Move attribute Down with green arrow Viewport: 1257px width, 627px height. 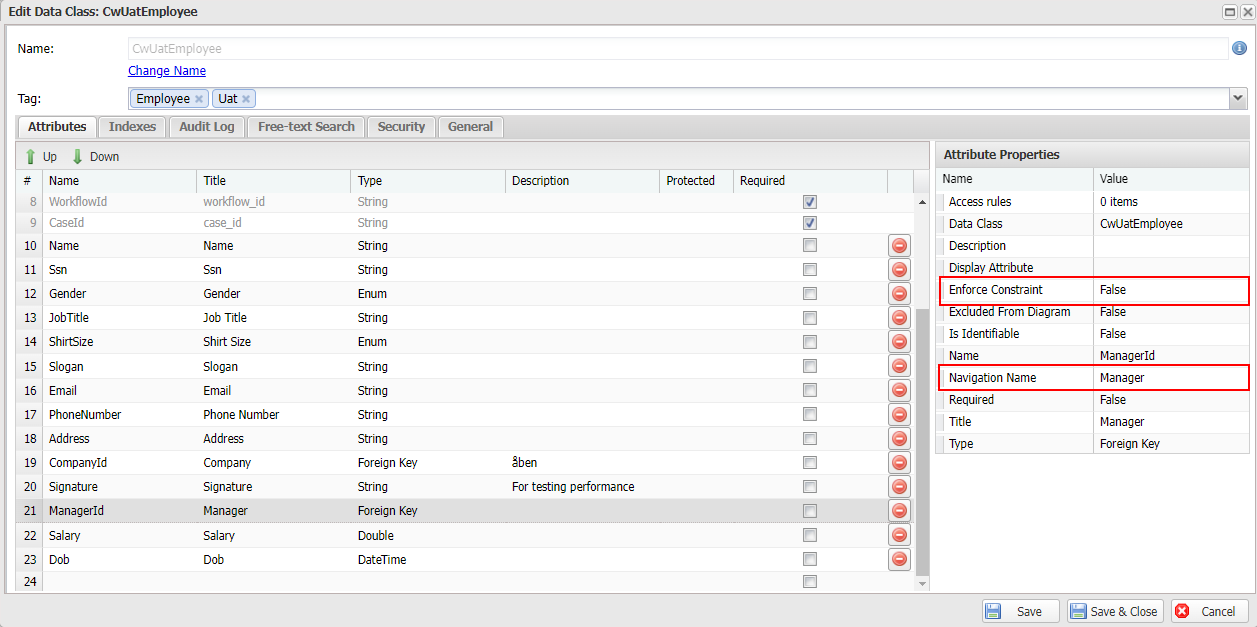pyautogui.click(x=95, y=157)
